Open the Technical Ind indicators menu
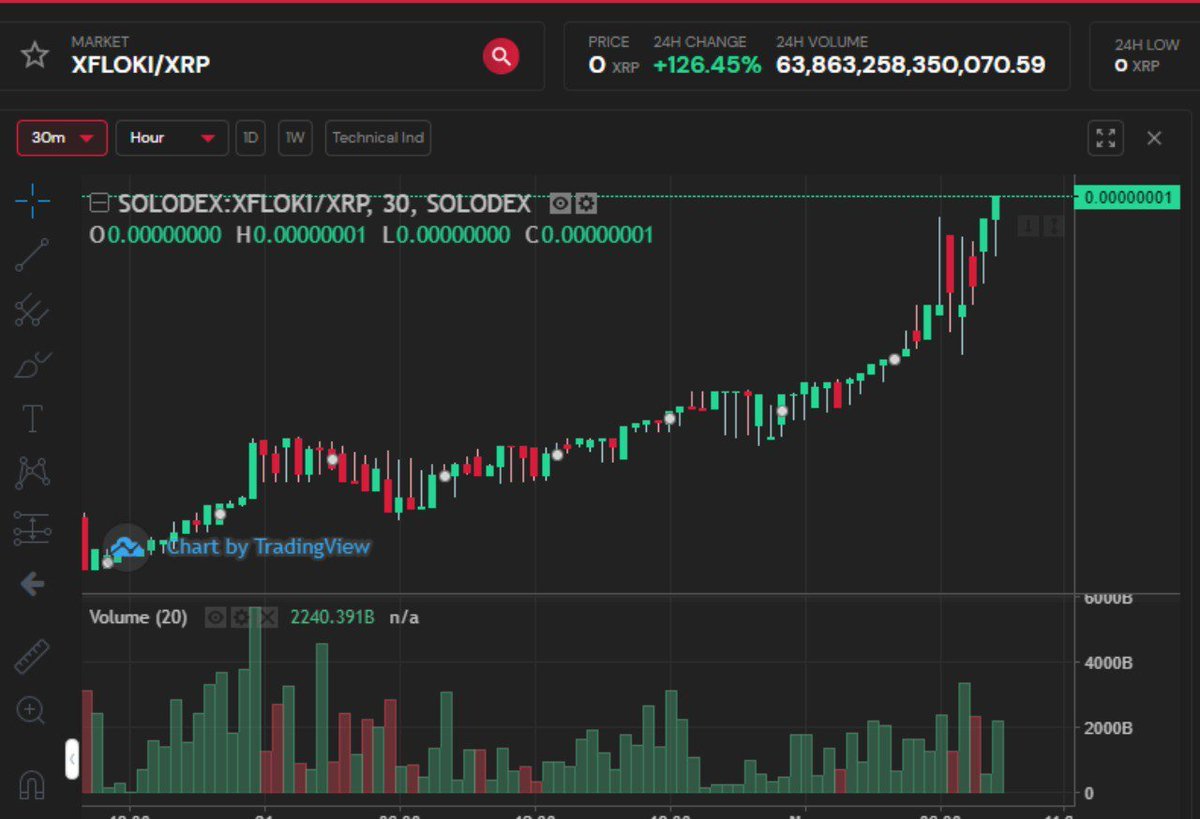This screenshot has width=1200, height=819. click(378, 138)
